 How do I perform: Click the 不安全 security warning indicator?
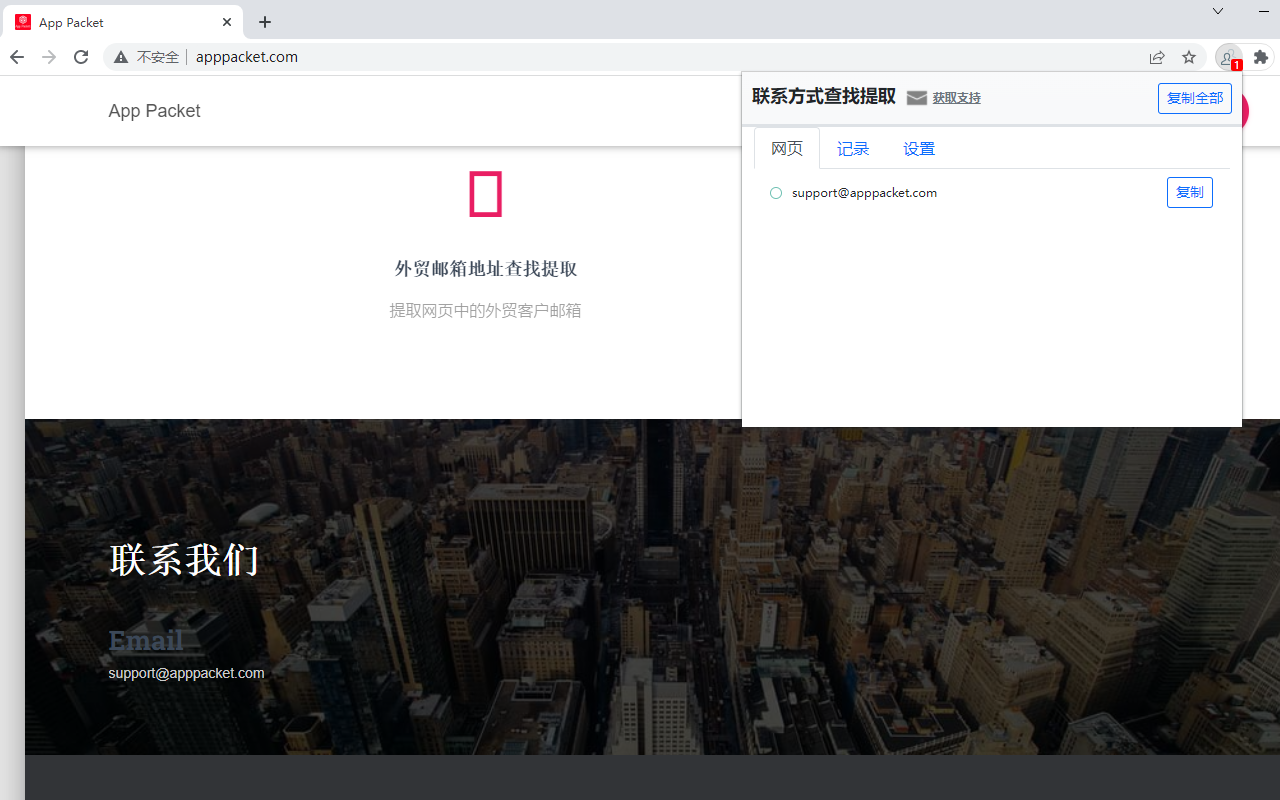[155, 57]
